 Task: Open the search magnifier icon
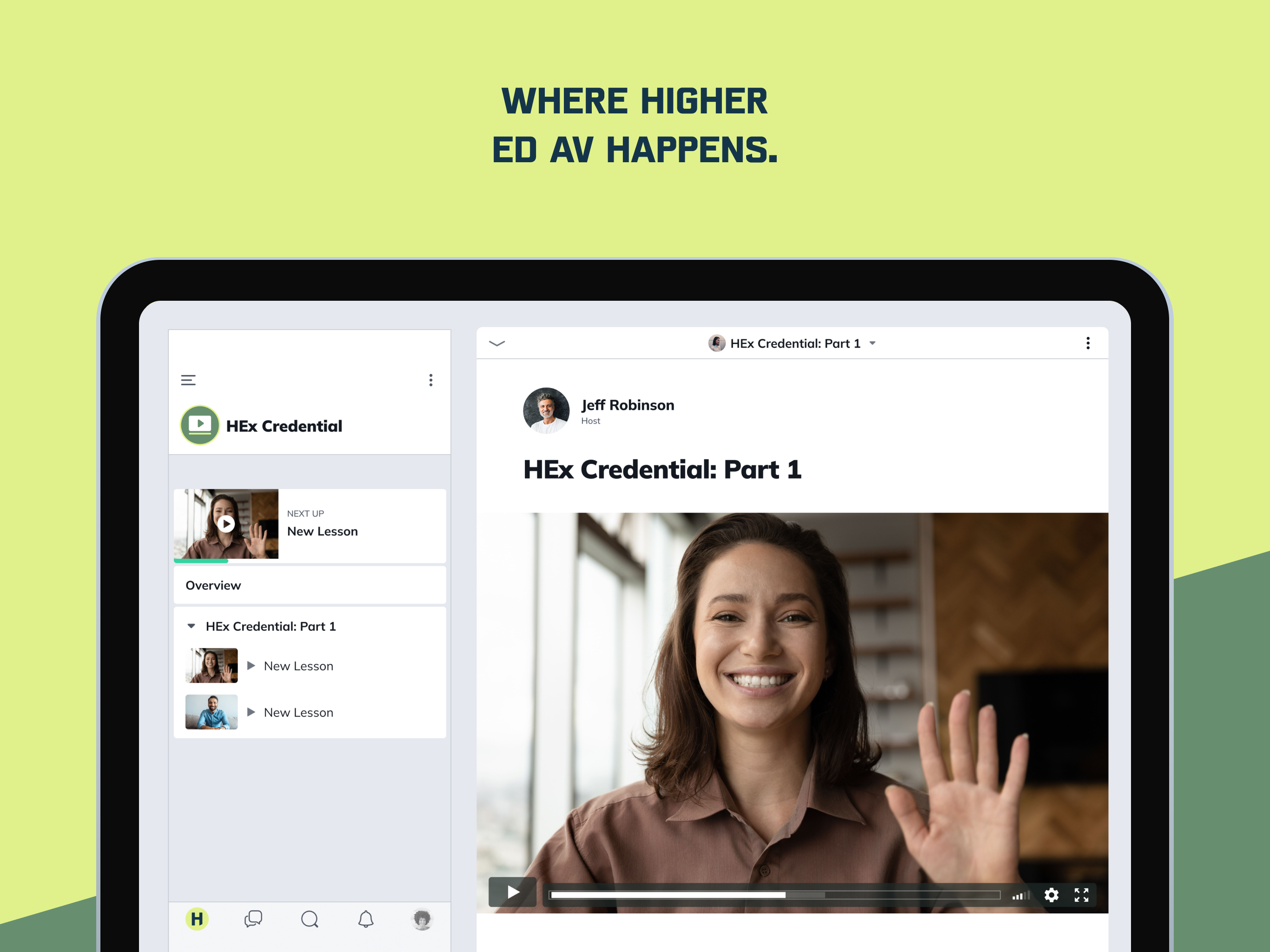coord(310,919)
